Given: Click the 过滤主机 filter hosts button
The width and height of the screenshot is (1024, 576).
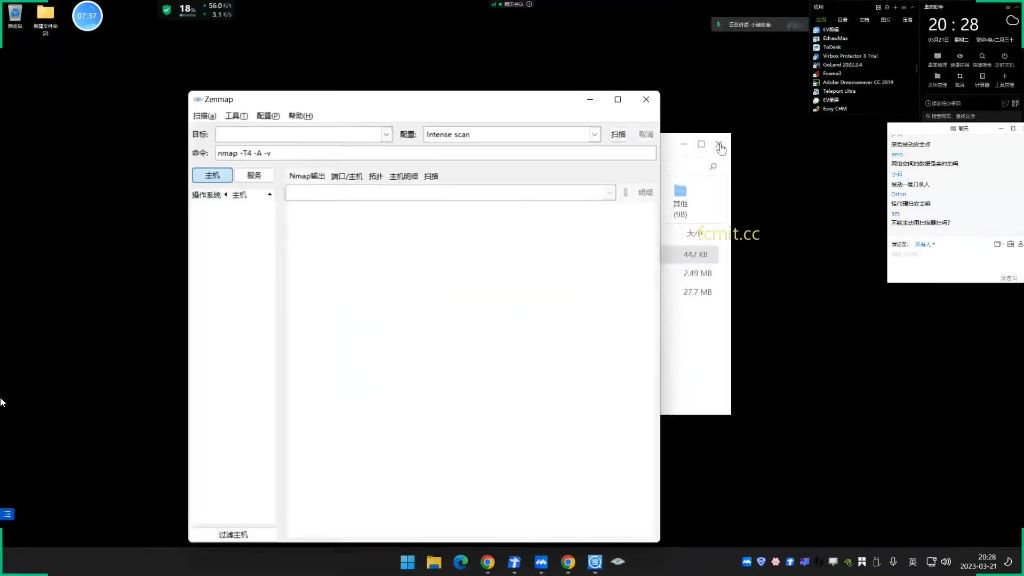Looking at the screenshot, I should click(x=233, y=535).
